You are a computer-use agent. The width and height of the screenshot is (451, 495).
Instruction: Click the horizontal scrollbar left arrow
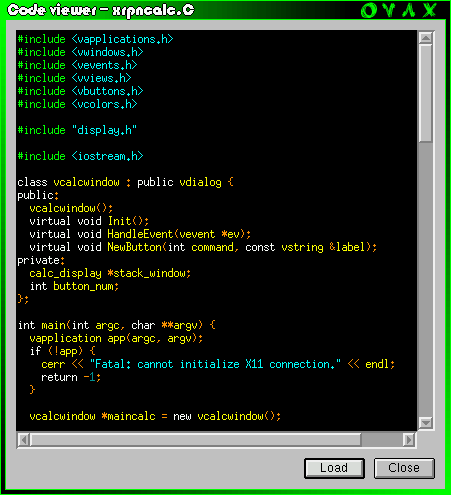[x=24, y=440]
